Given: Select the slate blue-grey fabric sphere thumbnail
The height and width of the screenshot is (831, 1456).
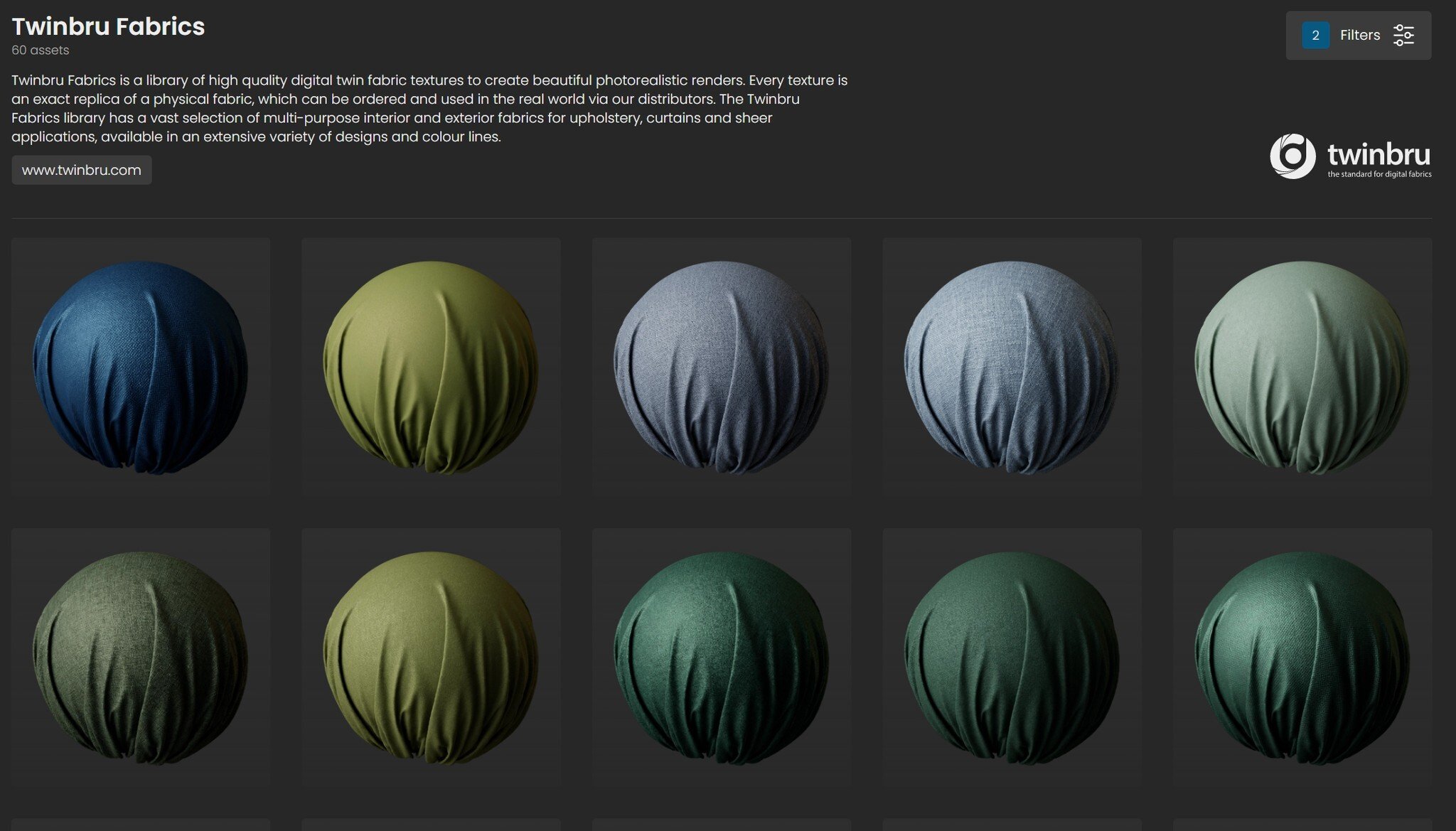Looking at the screenshot, I should tap(722, 367).
